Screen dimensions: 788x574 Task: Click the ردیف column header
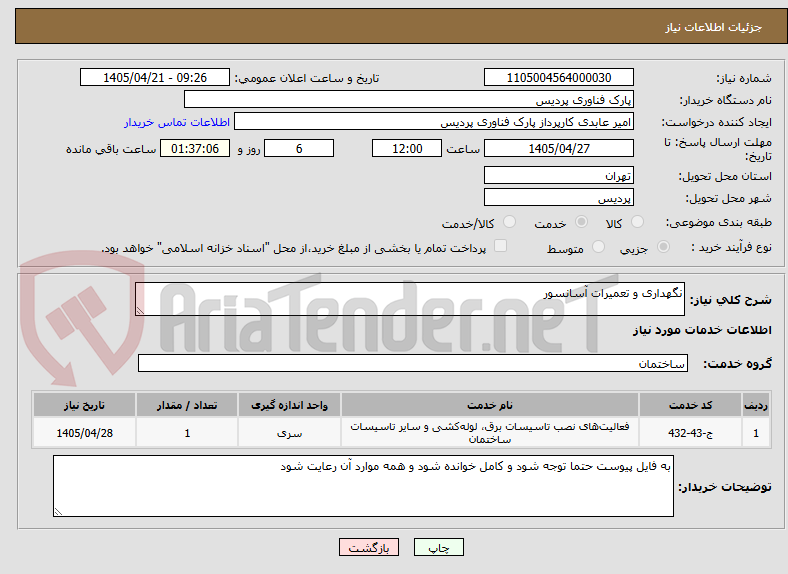(x=756, y=405)
